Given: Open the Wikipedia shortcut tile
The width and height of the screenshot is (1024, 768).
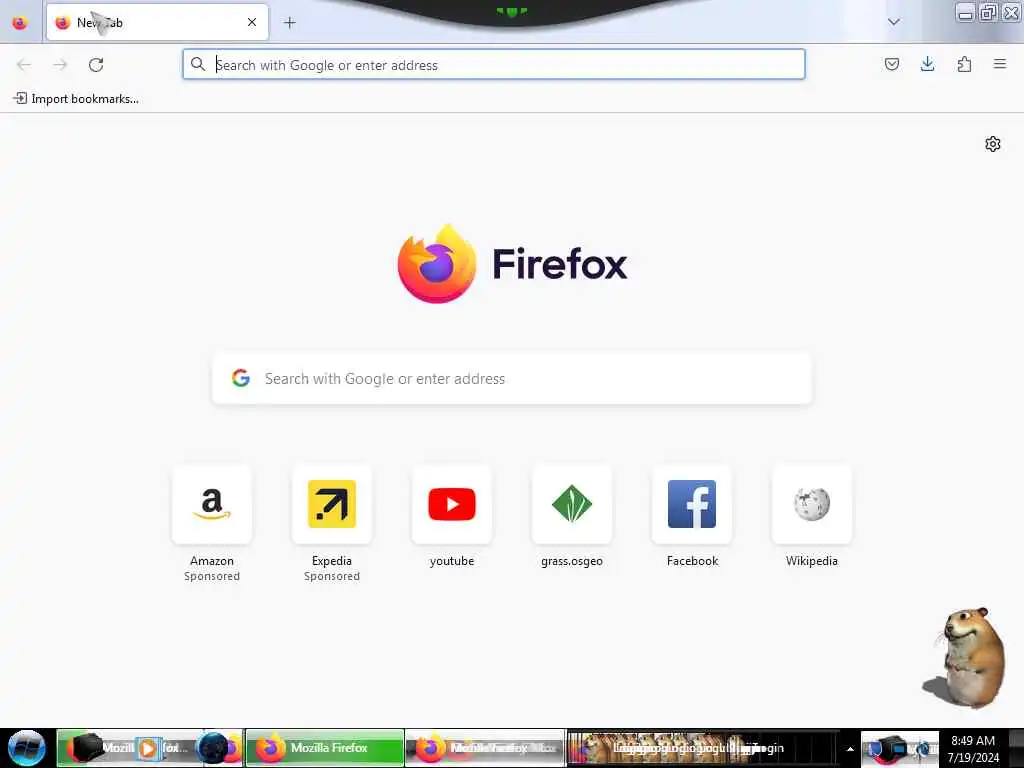Looking at the screenshot, I should [812, 504].
